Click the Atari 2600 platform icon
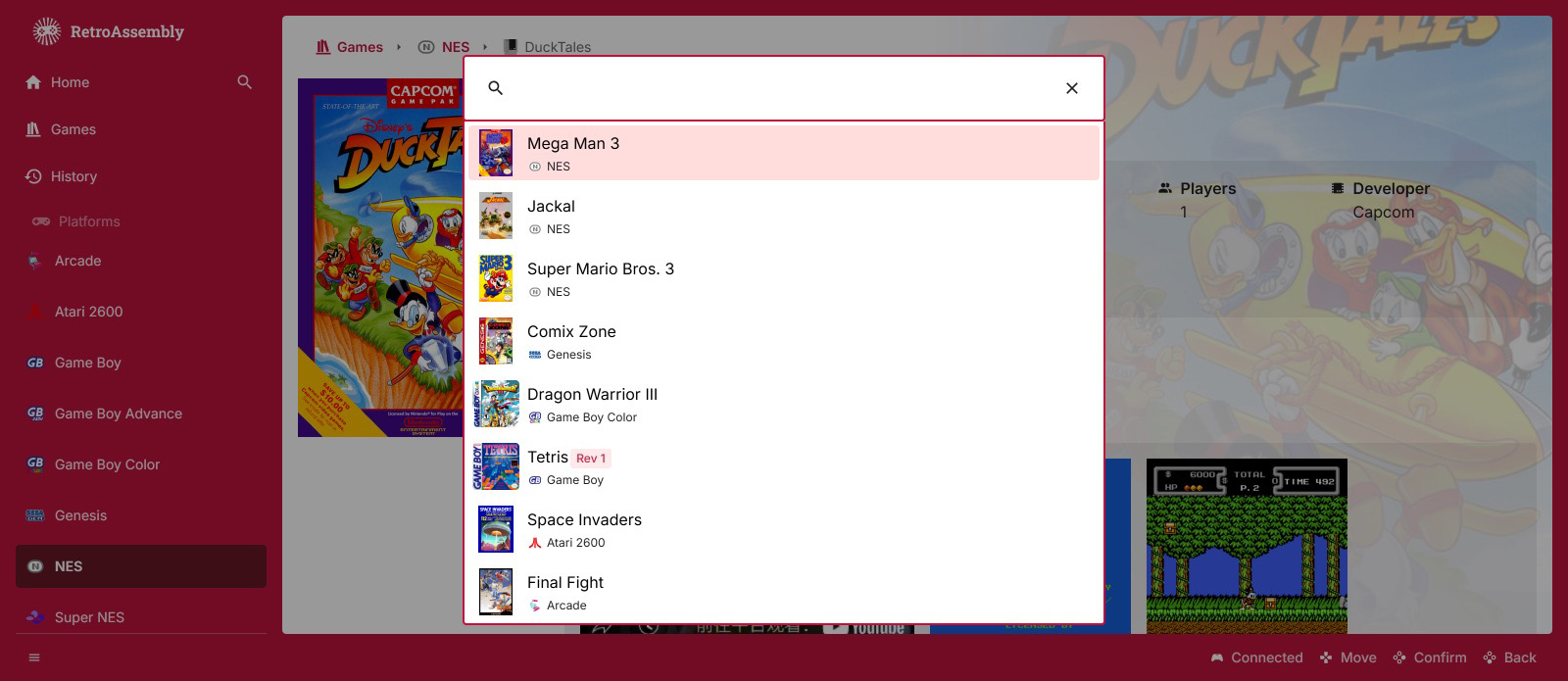 [35, 312]
